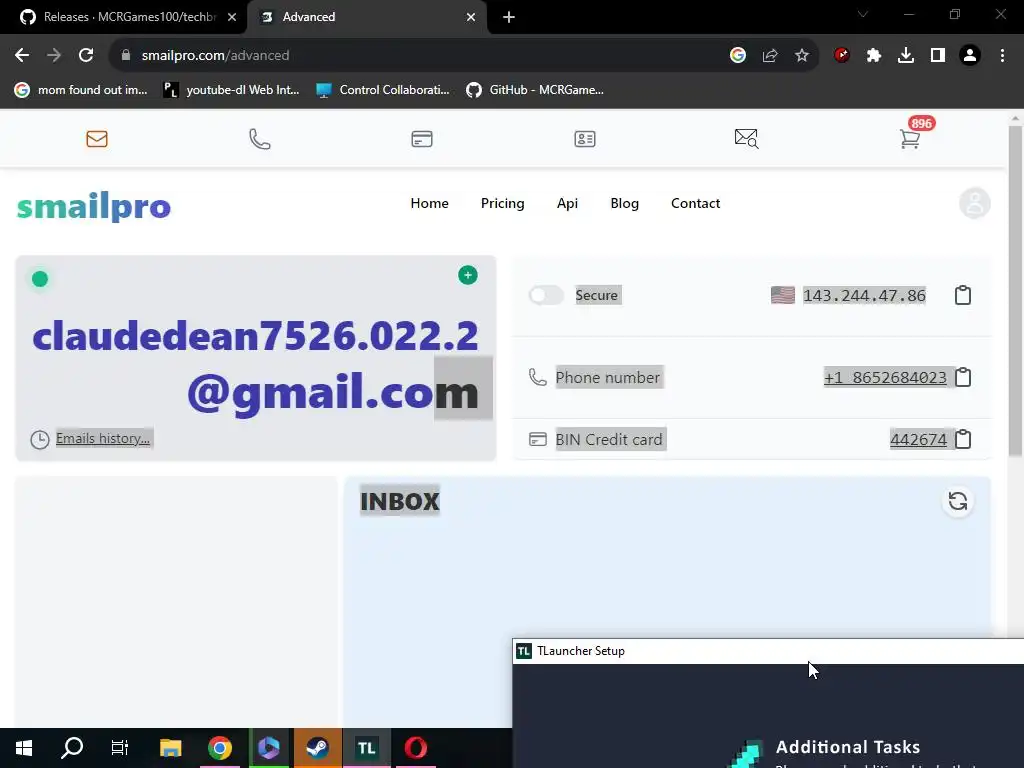
Task: Click the share page icon in address bar
Action: 770,56
